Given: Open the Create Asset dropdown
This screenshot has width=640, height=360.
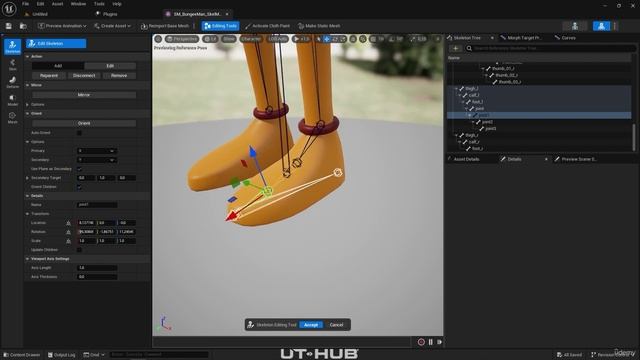Looking at the screenshot, I should tap(112, 26).
